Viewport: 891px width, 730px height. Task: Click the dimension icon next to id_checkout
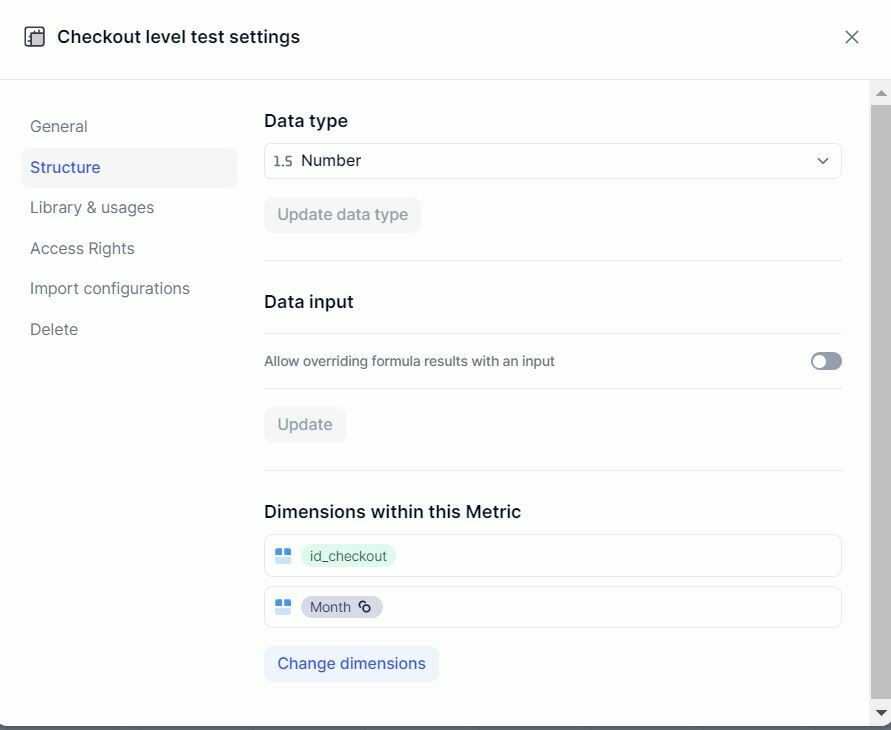[x=283, y=556]
